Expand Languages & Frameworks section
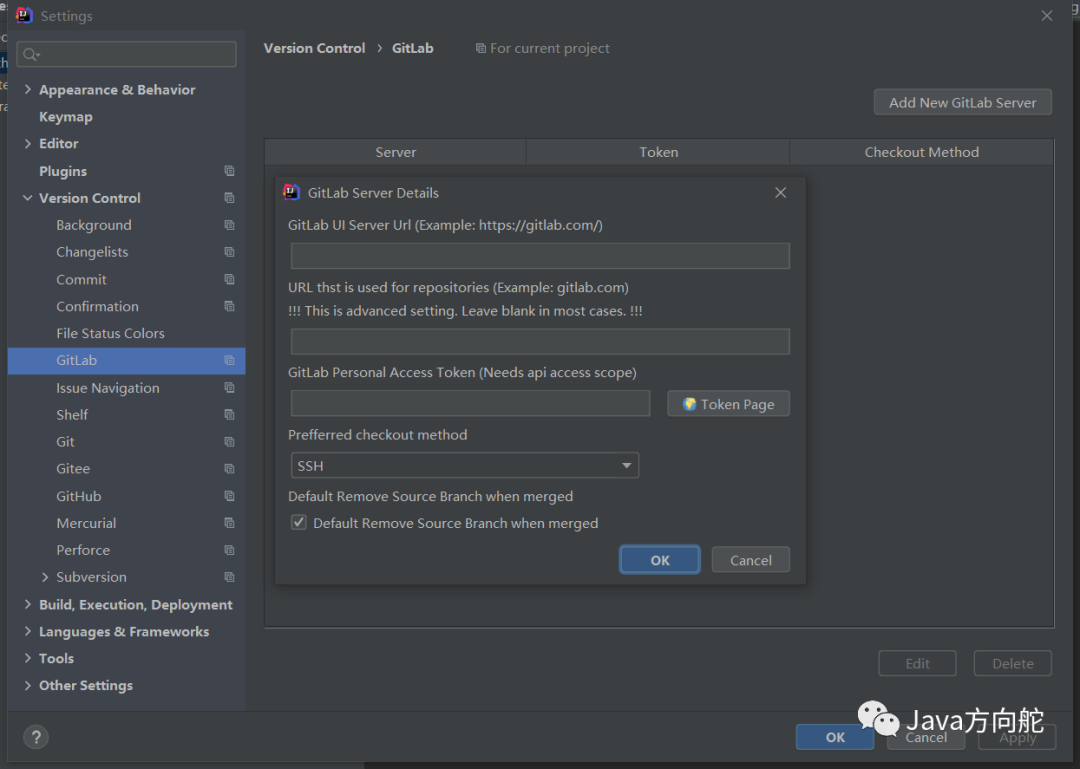Viewport: 1080px width, 769px height. point(28,631)
